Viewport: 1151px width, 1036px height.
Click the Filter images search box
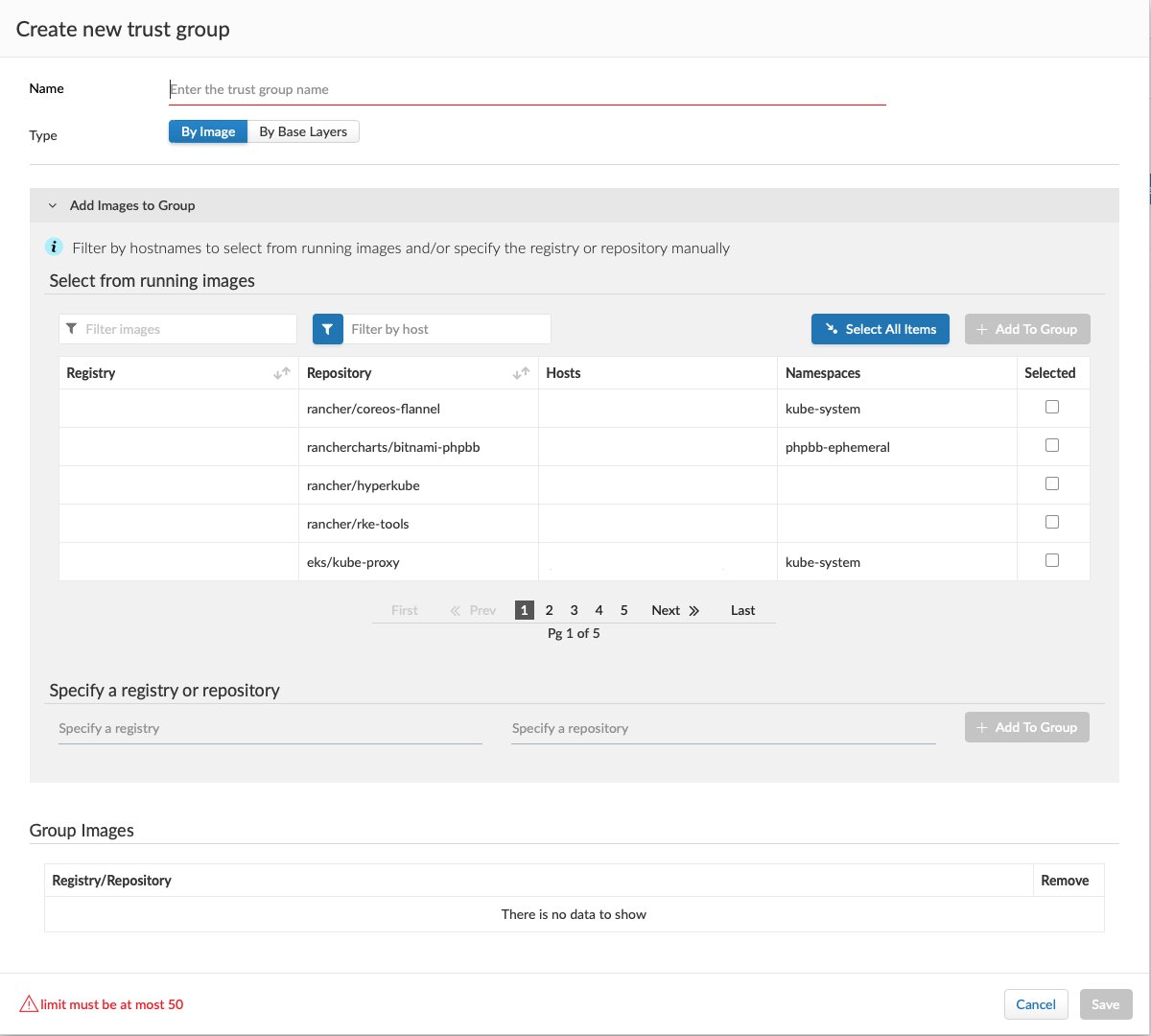[x=187, y=329]
